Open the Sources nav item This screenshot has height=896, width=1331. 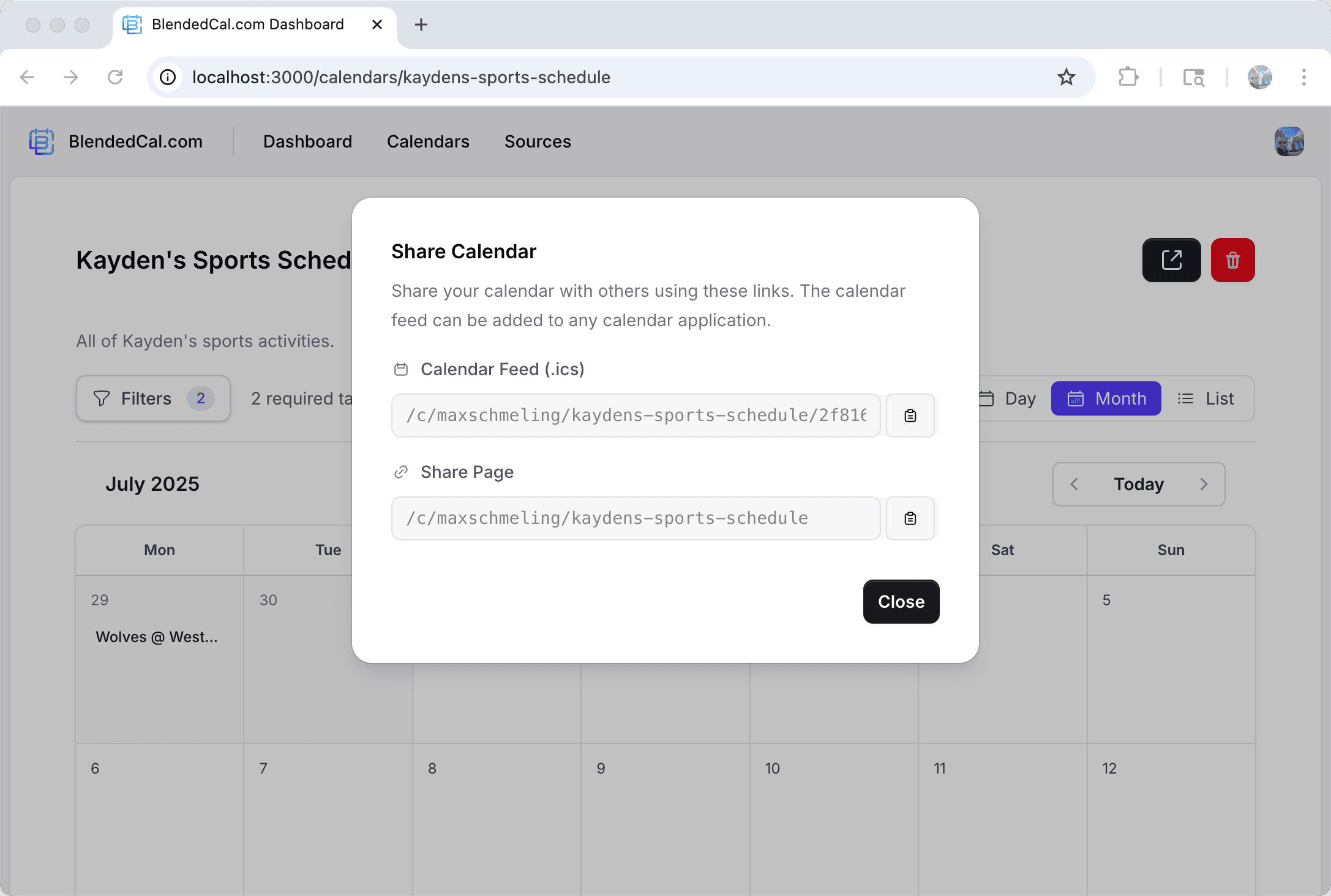coord(538,141)
